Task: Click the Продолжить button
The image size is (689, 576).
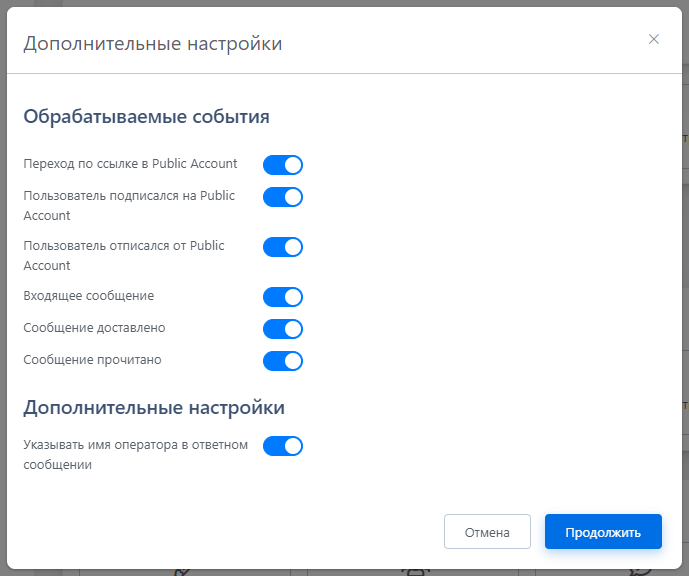Action: pos(603,532)
